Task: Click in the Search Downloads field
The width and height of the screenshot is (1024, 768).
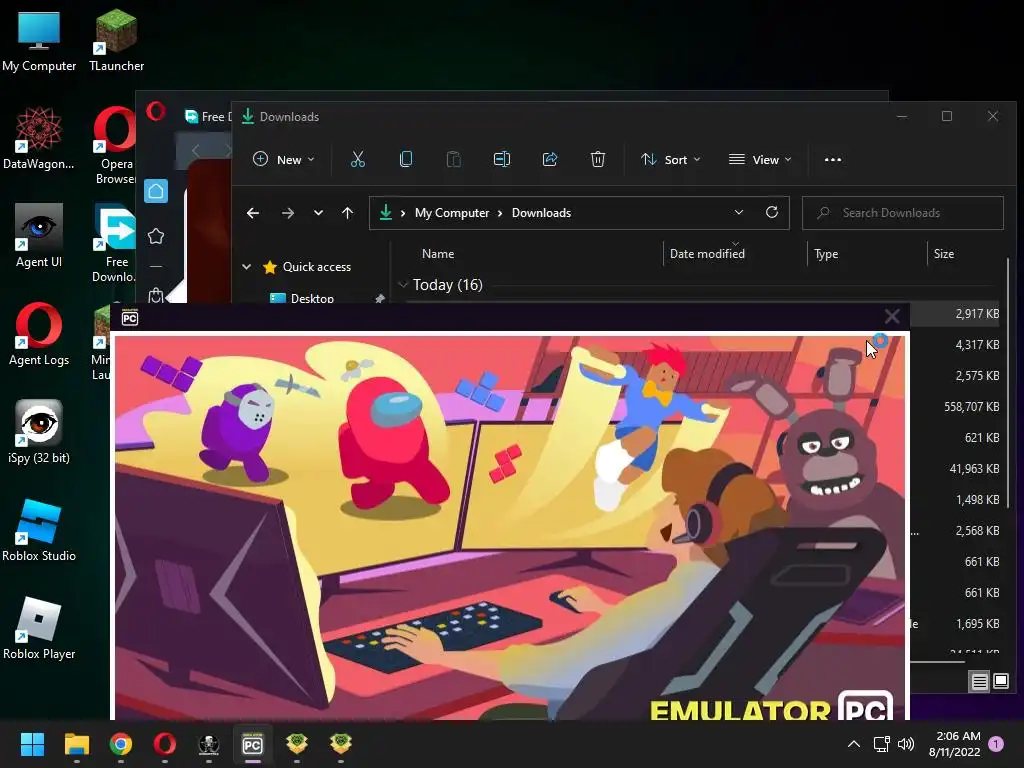Action: tap(903, 213)
